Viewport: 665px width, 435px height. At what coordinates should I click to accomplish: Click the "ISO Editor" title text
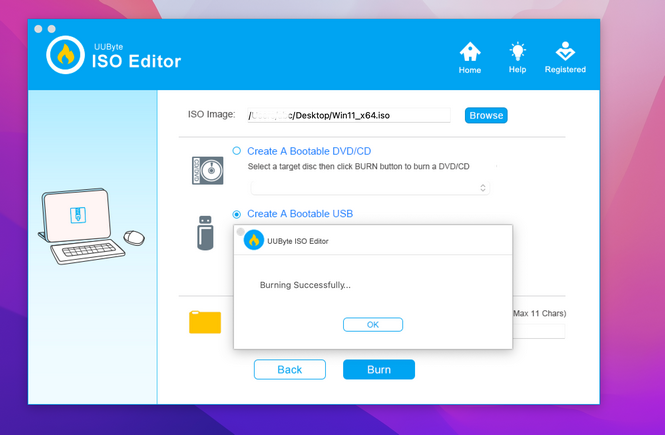(137, 61)
